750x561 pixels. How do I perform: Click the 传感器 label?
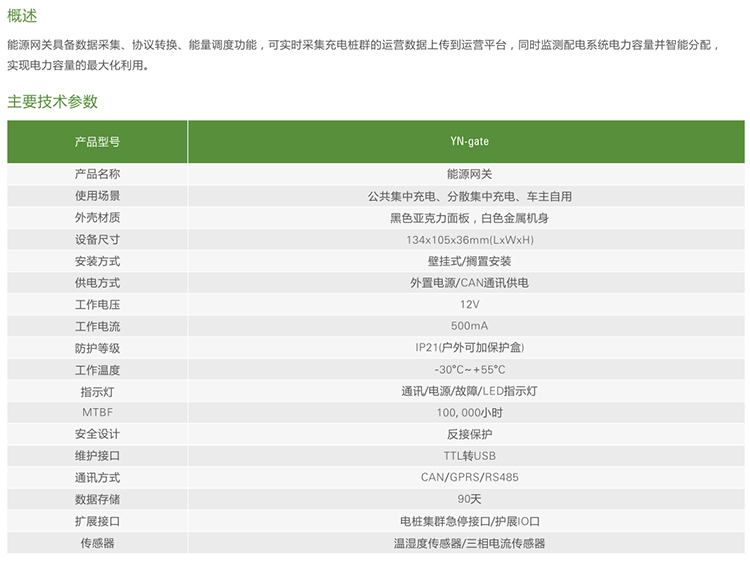coord(97,543)
